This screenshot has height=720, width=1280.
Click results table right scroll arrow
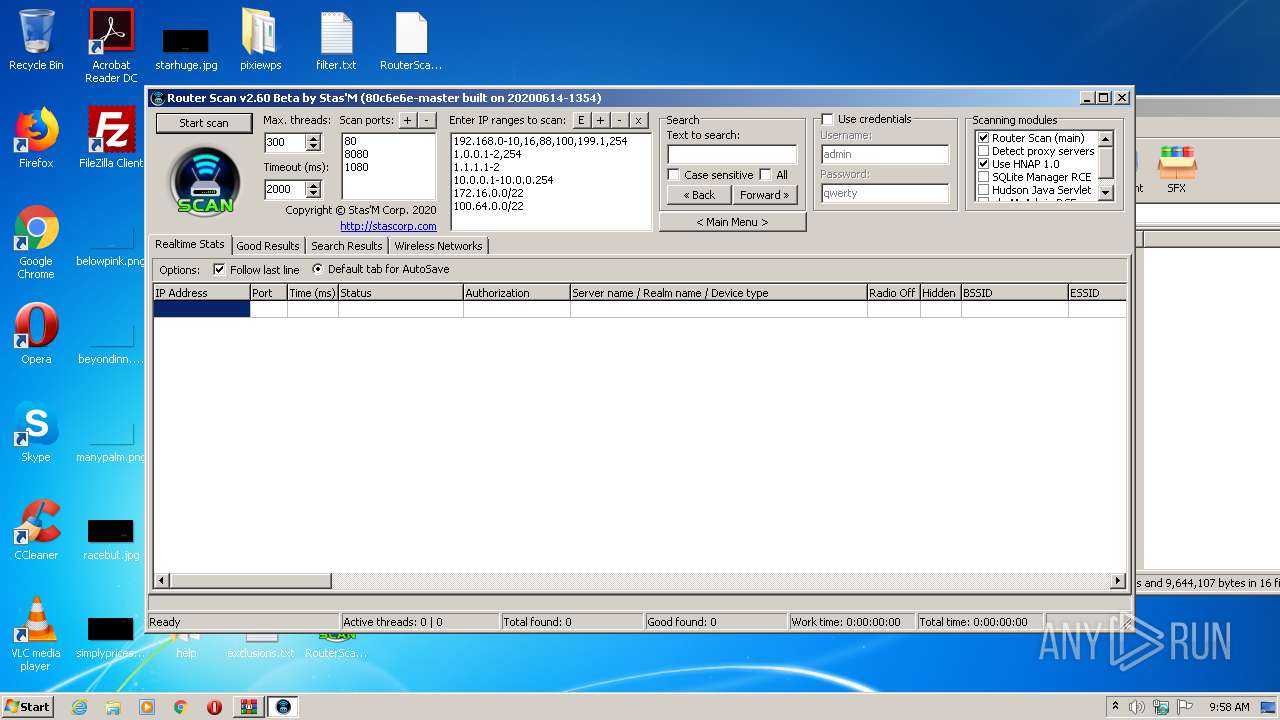(x=1118, y=580)
